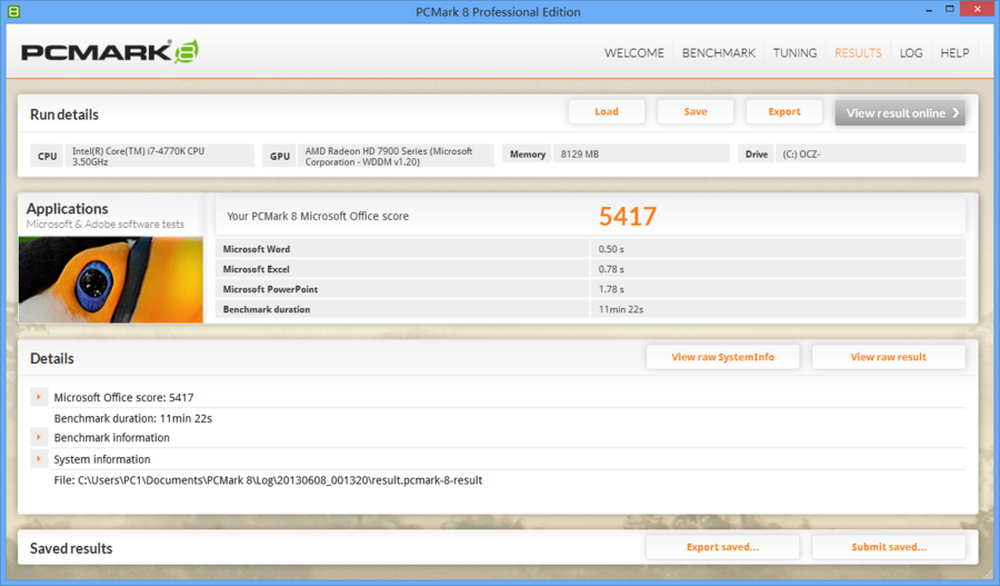Expand Benchmark information section arrow
This screenshot has height=586, width=1000.
coord(39,437)
